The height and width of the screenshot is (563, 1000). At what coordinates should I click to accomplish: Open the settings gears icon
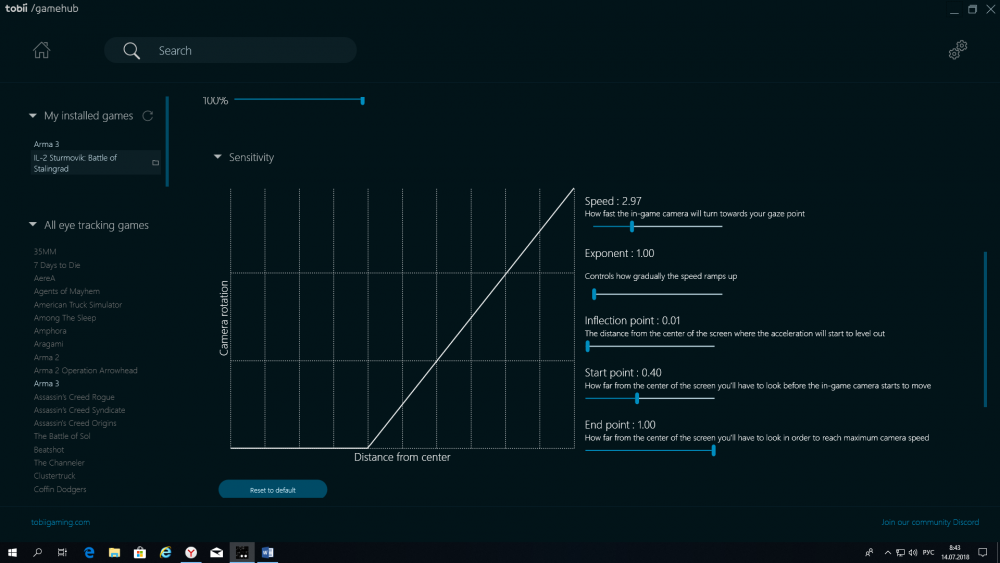coord(958,50)
